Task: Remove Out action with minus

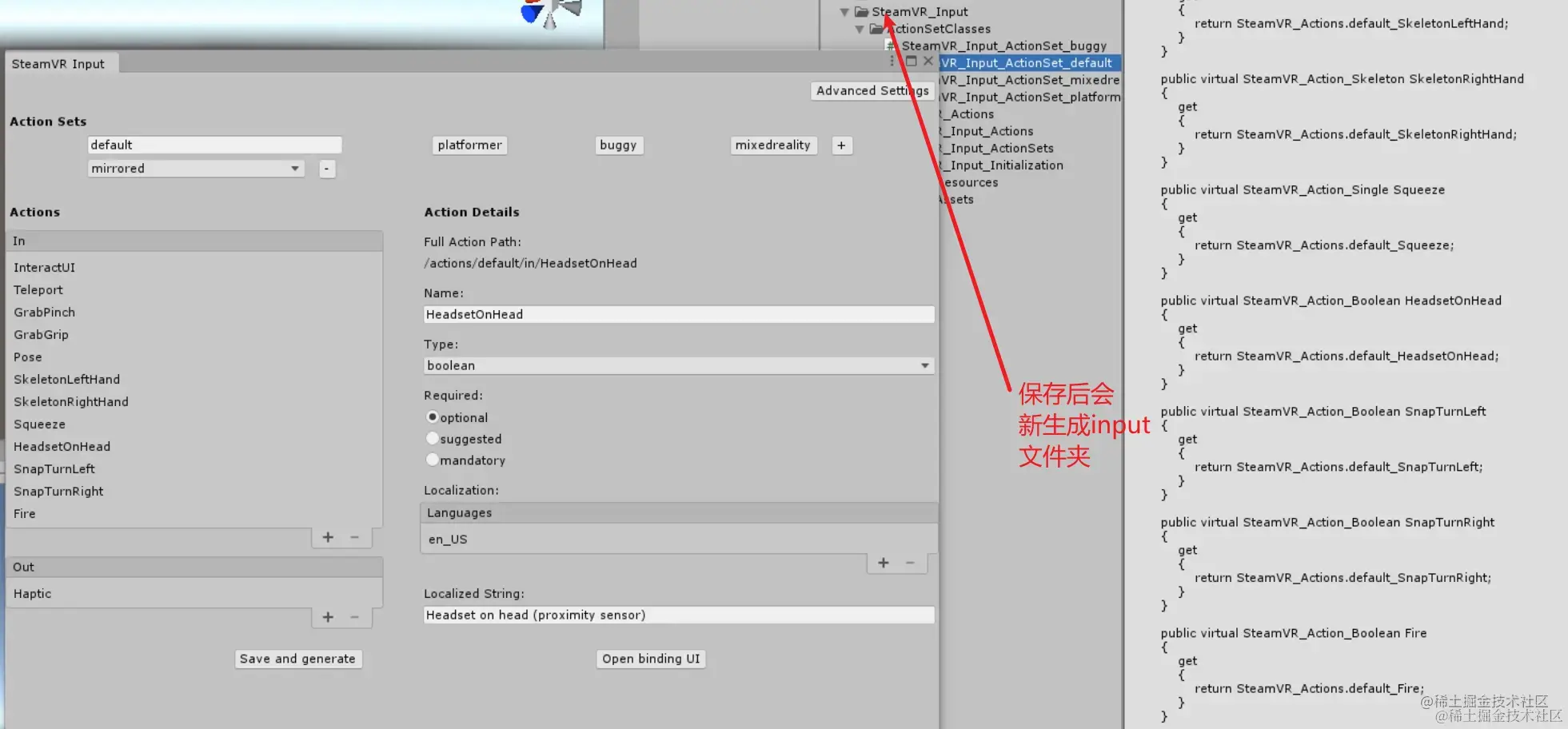Action: (354, 618)
